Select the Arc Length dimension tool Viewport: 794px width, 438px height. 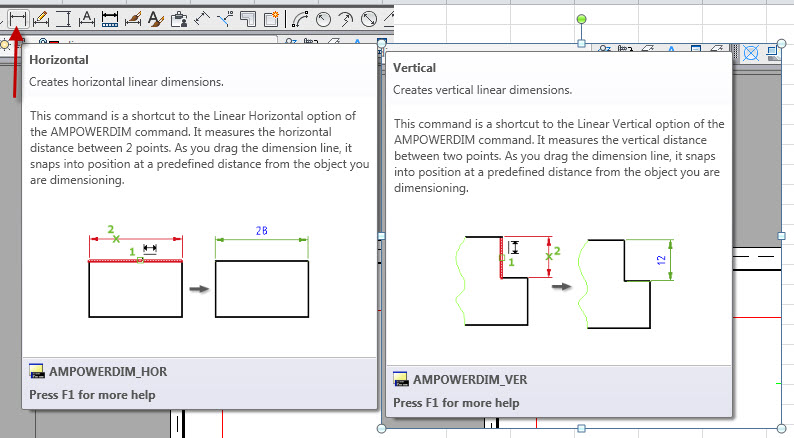pyautogui.click(x=300, y=19)
